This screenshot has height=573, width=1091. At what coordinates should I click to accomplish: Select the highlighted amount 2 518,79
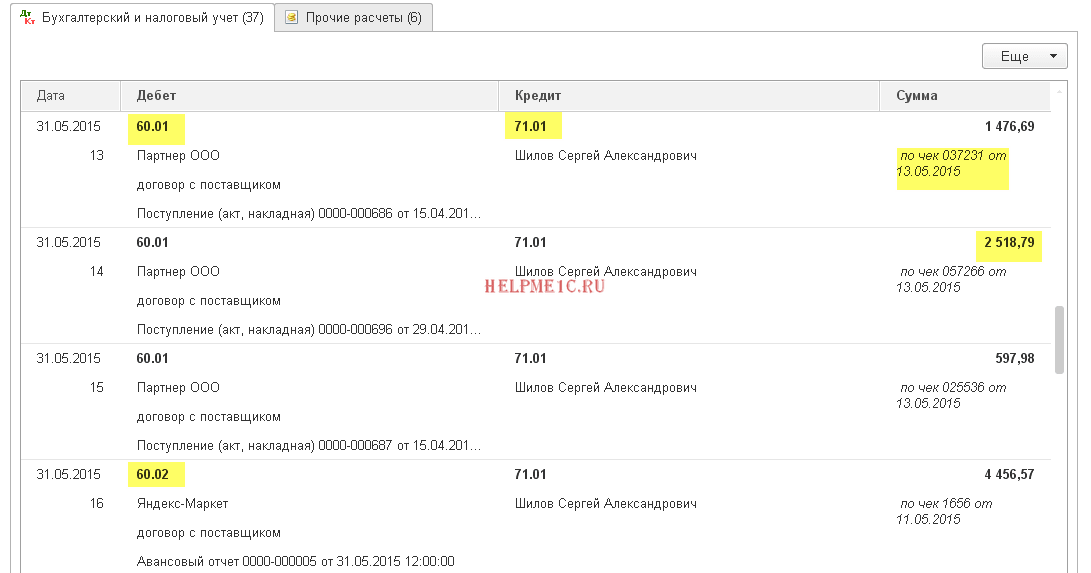(1008, 242)
